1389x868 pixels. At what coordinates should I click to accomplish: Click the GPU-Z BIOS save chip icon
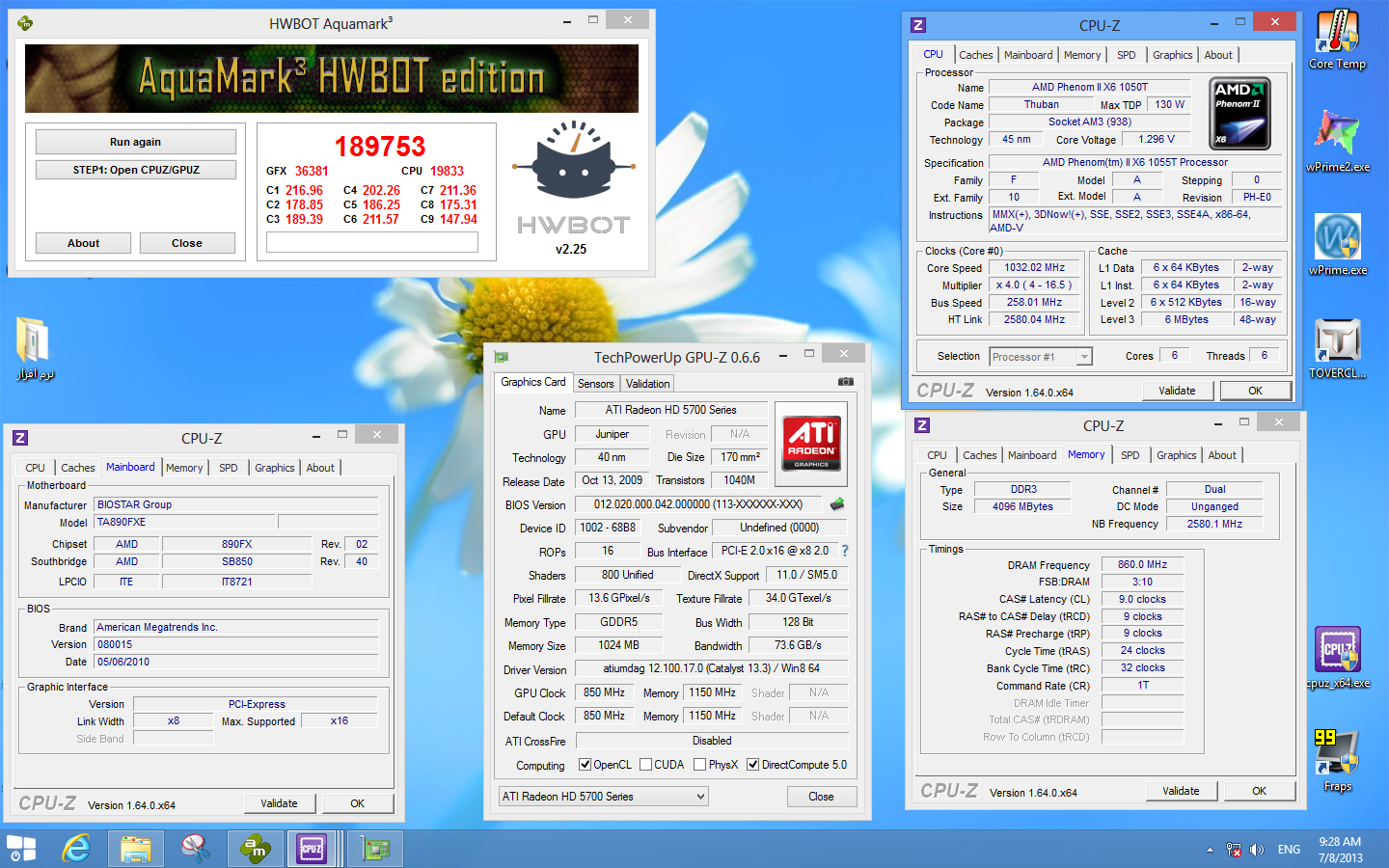(837, 503)
